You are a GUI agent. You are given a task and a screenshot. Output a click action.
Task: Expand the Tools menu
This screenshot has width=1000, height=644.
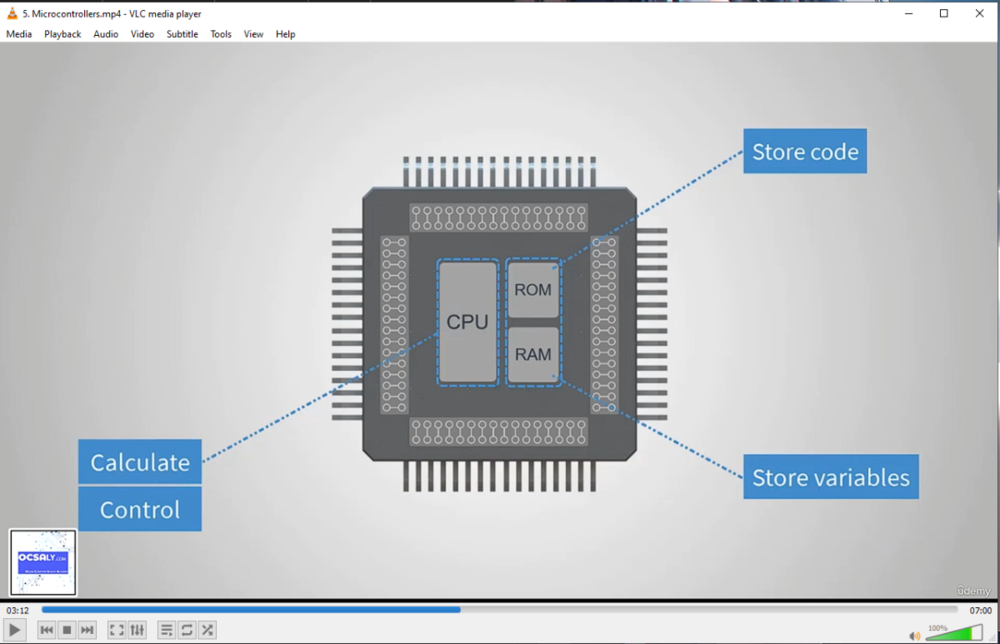(221, 34)
